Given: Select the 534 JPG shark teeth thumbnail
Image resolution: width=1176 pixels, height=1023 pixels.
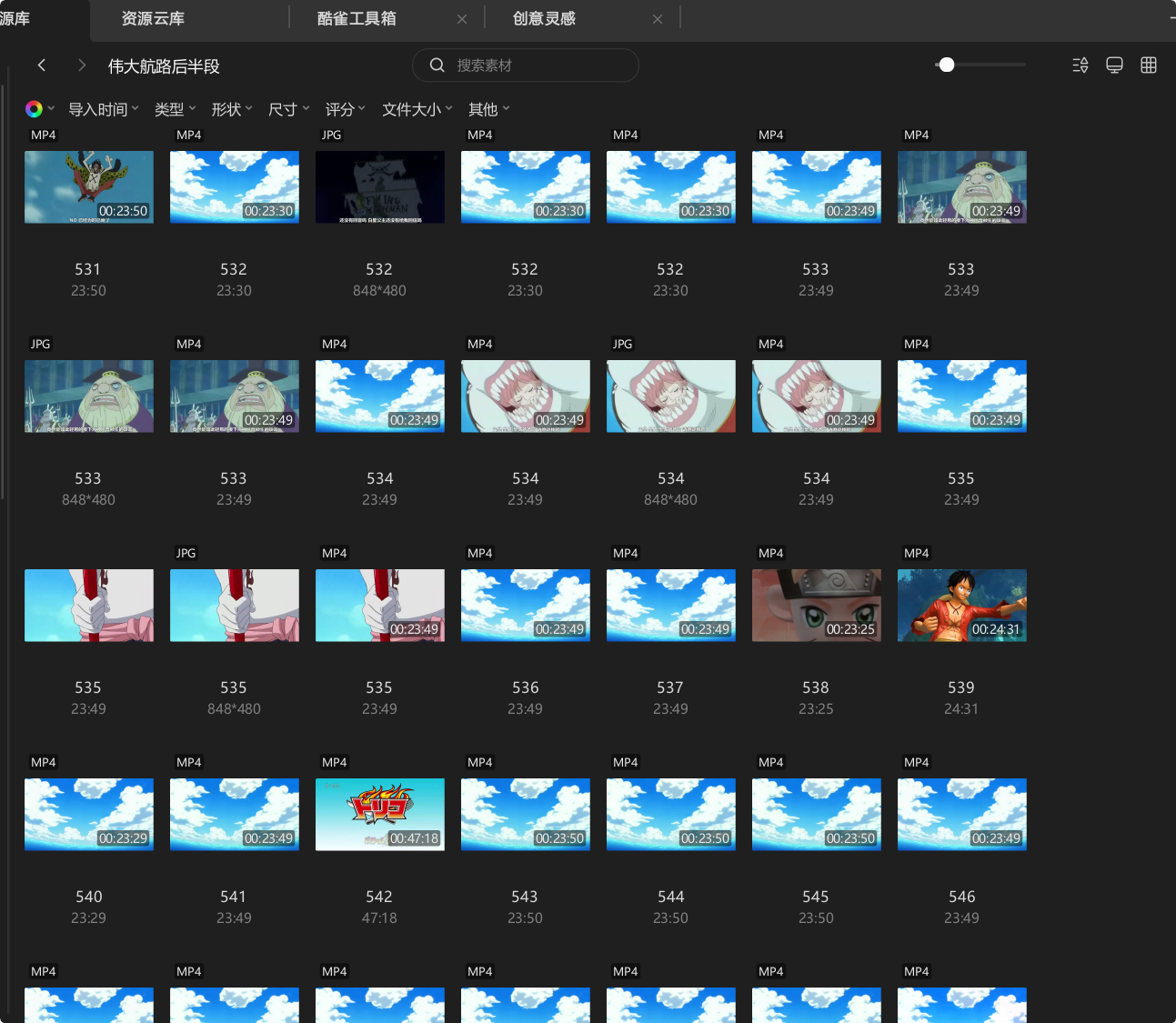Looking at the screenshot, I should (x=671, y=396).
